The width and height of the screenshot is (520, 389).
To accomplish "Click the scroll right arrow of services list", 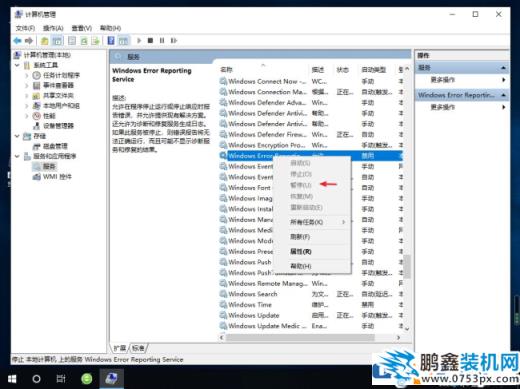I will (398, 337).
